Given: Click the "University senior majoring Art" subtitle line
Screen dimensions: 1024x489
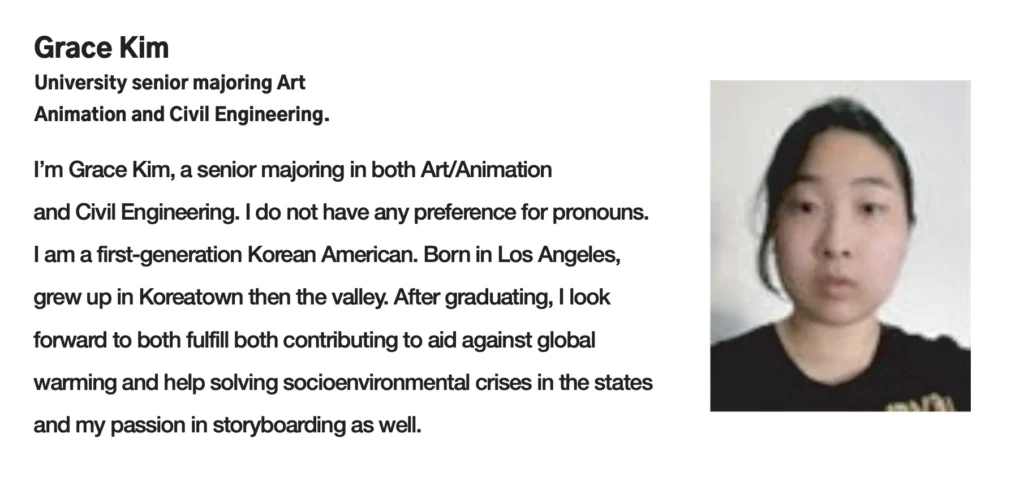Looking at the screenshot, I should click(x=170, y=83).
